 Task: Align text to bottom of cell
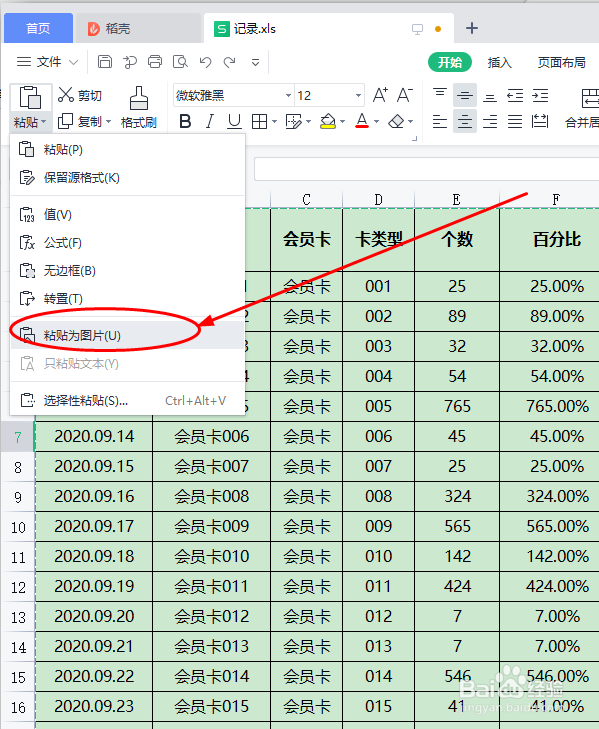click(x=490, y=96)
